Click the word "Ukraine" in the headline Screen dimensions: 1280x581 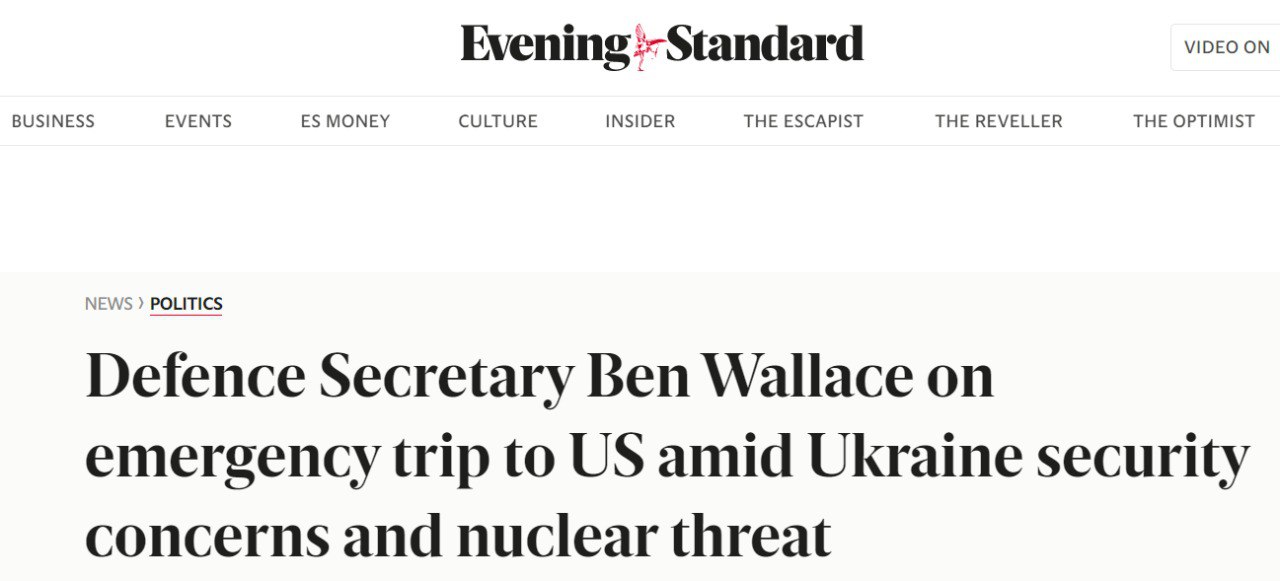(x=914, y=456)
